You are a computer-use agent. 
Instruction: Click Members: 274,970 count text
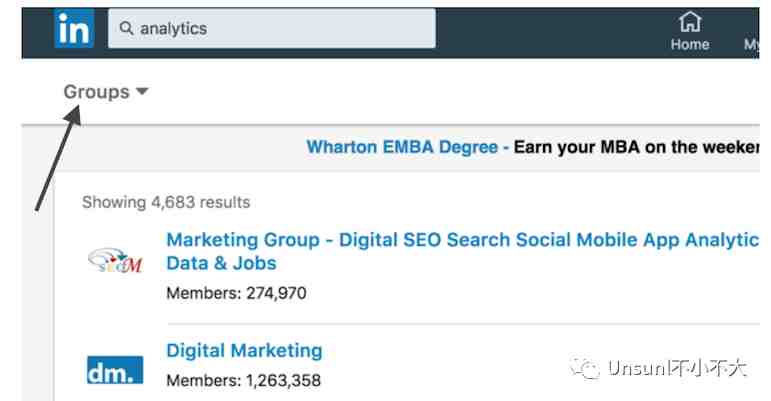pyautogui.click(x=236, y=293)
